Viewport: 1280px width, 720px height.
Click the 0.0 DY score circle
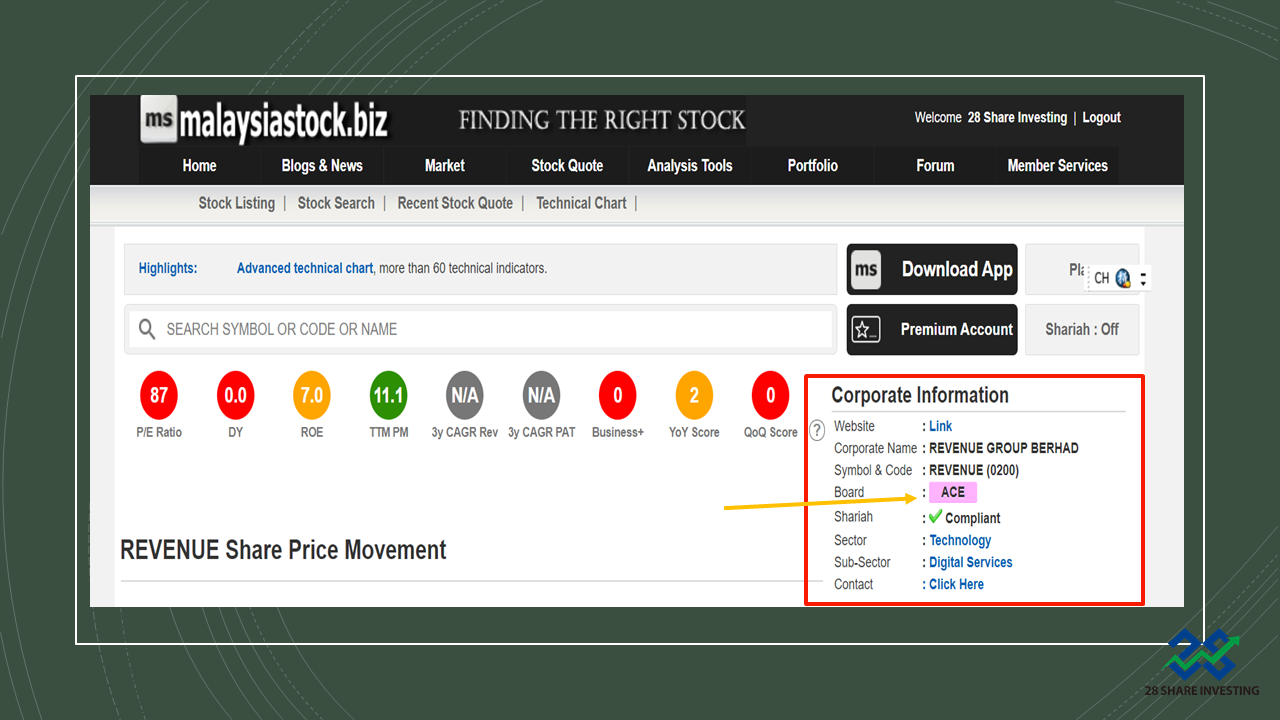[235, 396]
